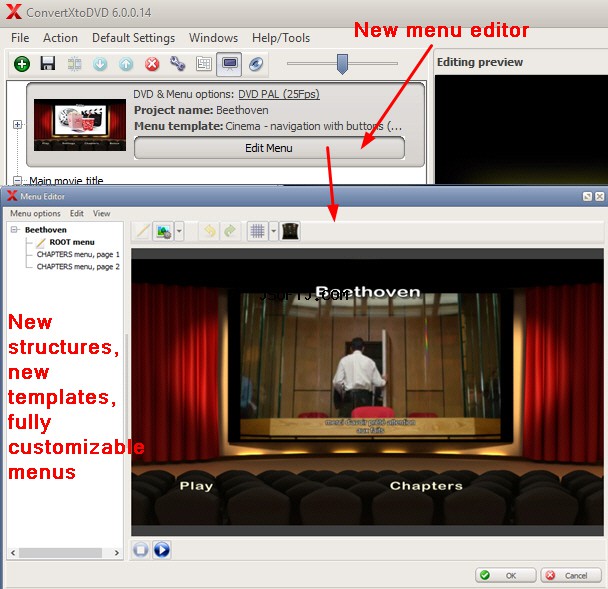Click the blue move down arrow icon
608x589 pixels.
pyautogui.click(x=100, y=64)
